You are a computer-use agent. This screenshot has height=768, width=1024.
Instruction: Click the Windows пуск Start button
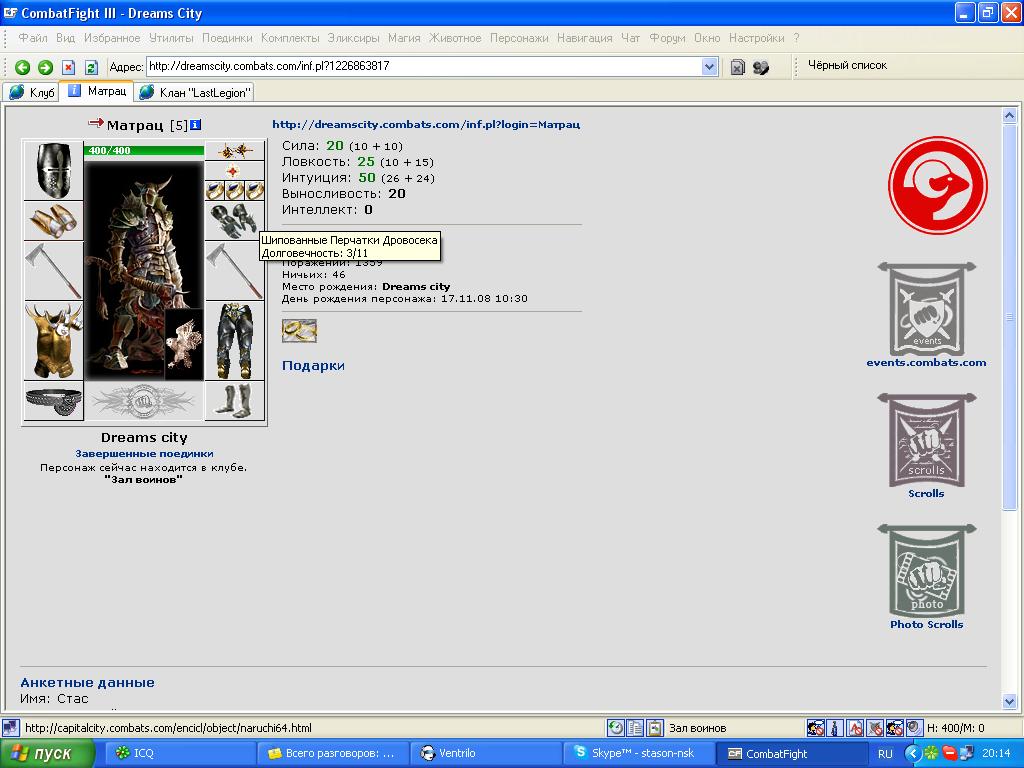point(46,753)
